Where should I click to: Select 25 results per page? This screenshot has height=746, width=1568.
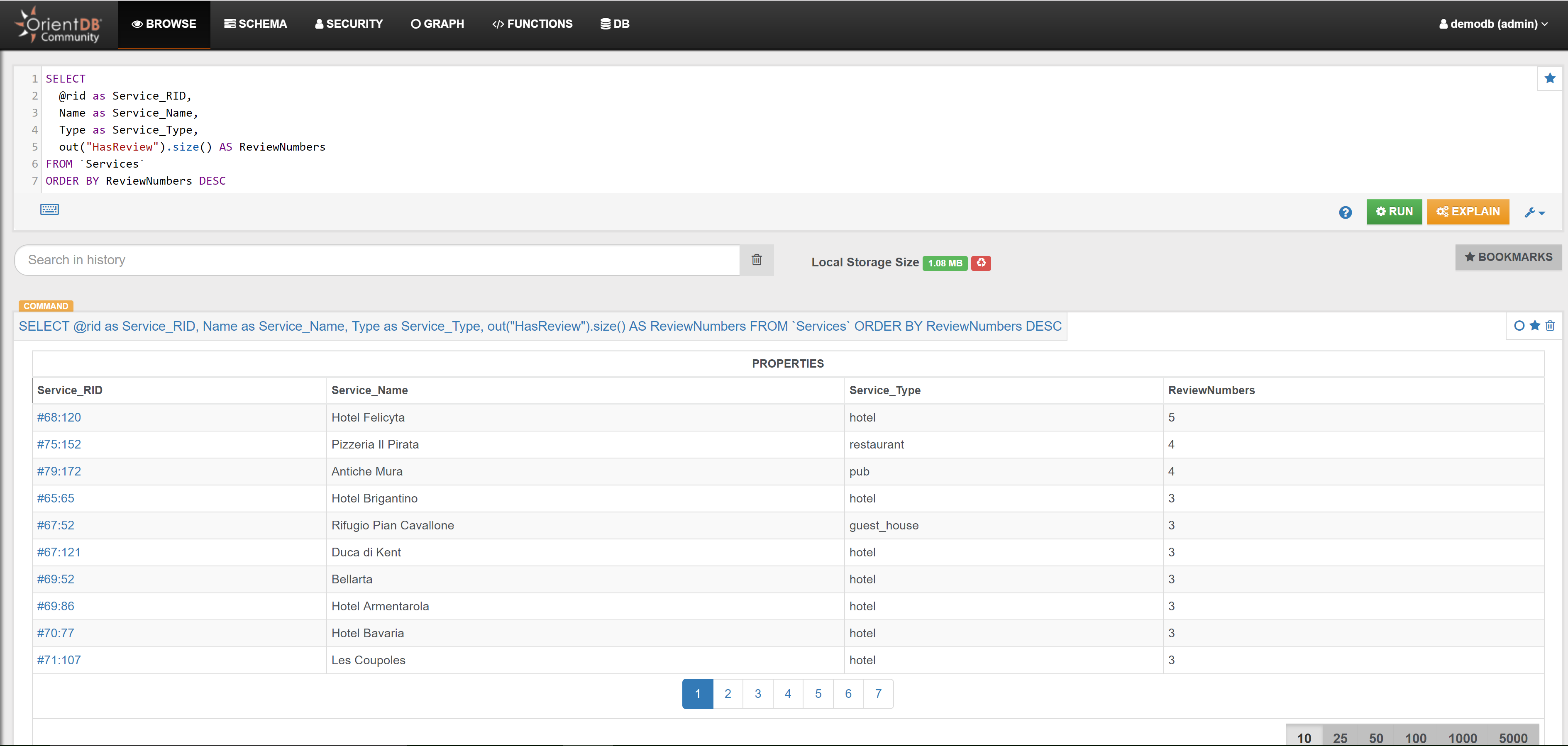point(1340,737)
